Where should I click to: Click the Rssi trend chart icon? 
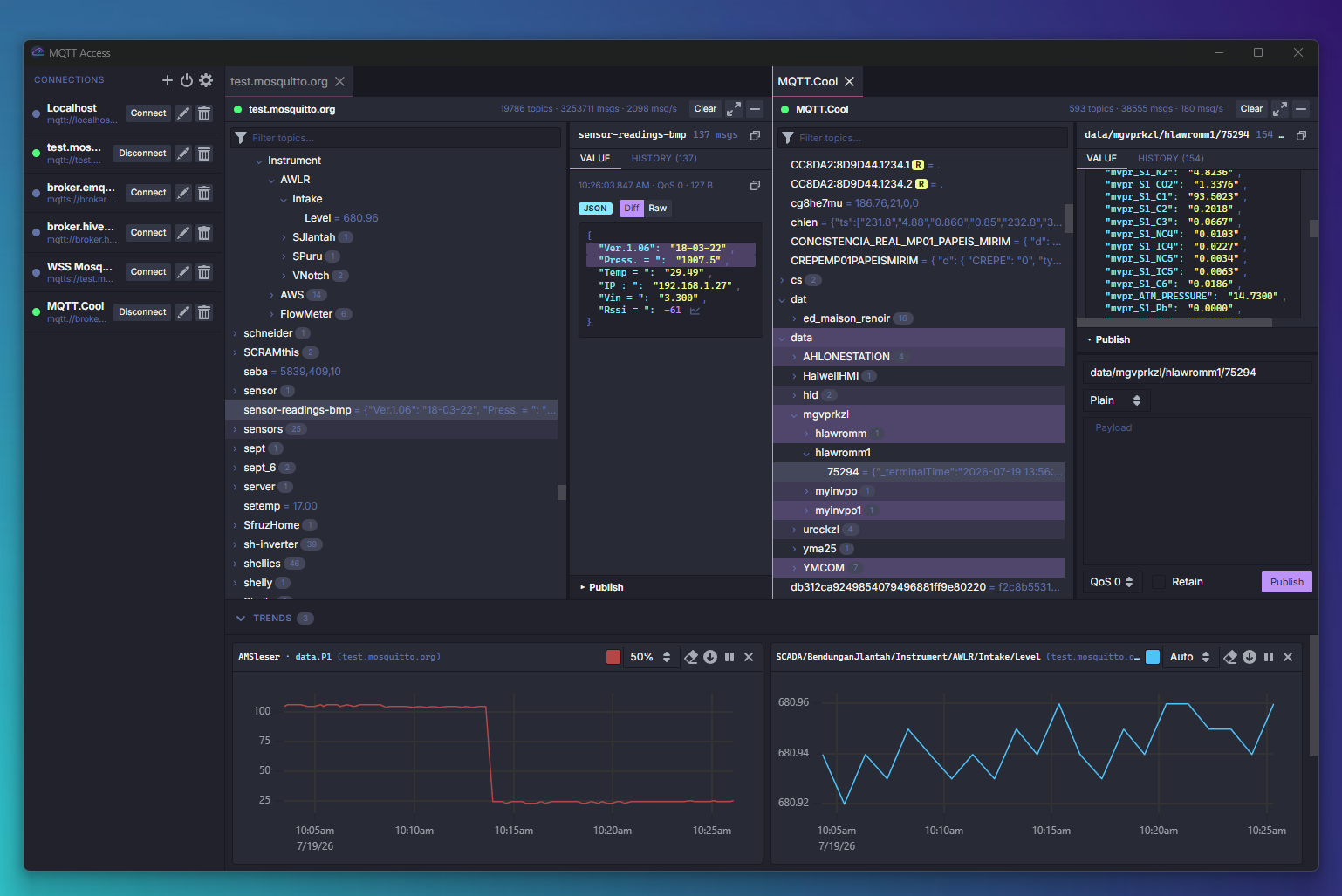pyautogui.click(x=695, y=311)
